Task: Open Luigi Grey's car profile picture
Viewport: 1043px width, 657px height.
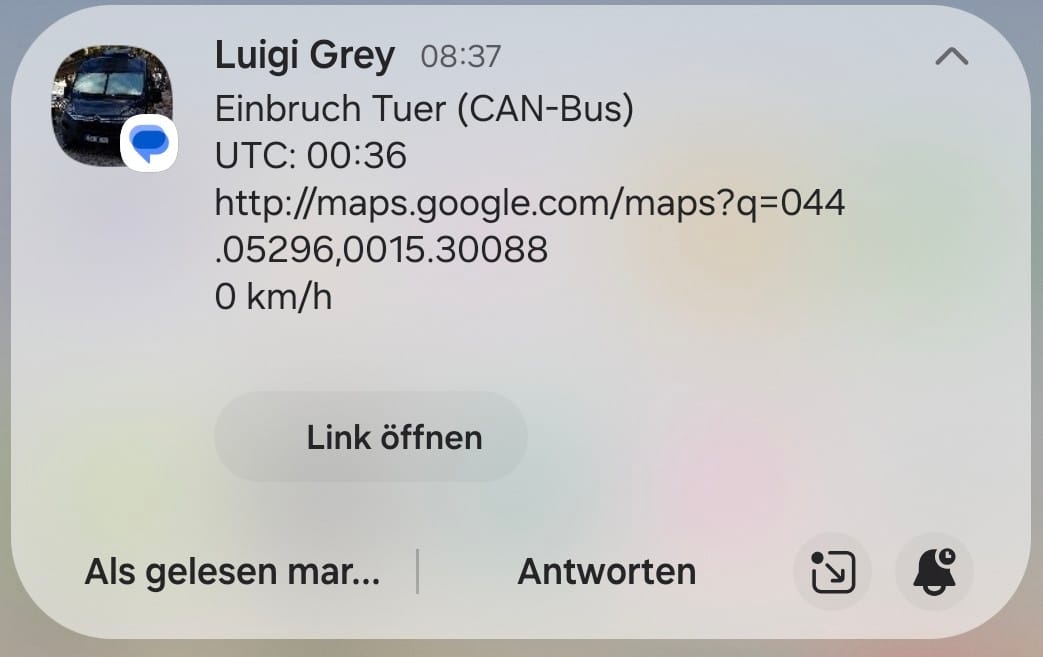Action: pos(112,105)
